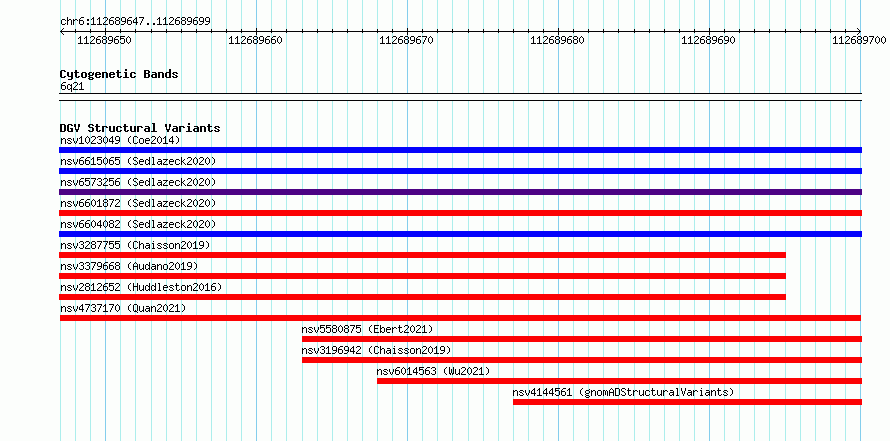This screenshot has height=441, width=890.
Task: Open the nsv6573256 (Sedlazeck2020) label
Action: click(x=138, y=182)
